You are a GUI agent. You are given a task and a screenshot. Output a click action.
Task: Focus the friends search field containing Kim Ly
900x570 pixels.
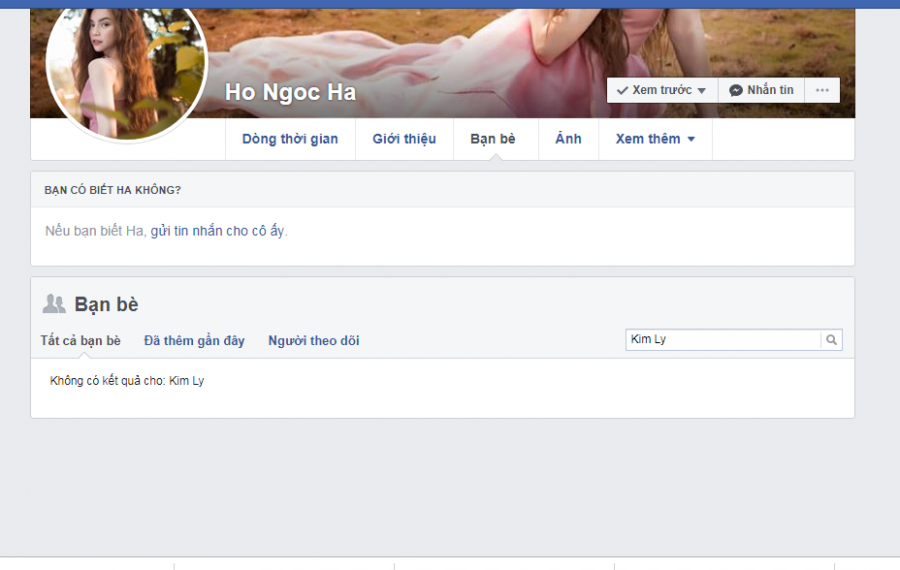click(x=723, y=340)
